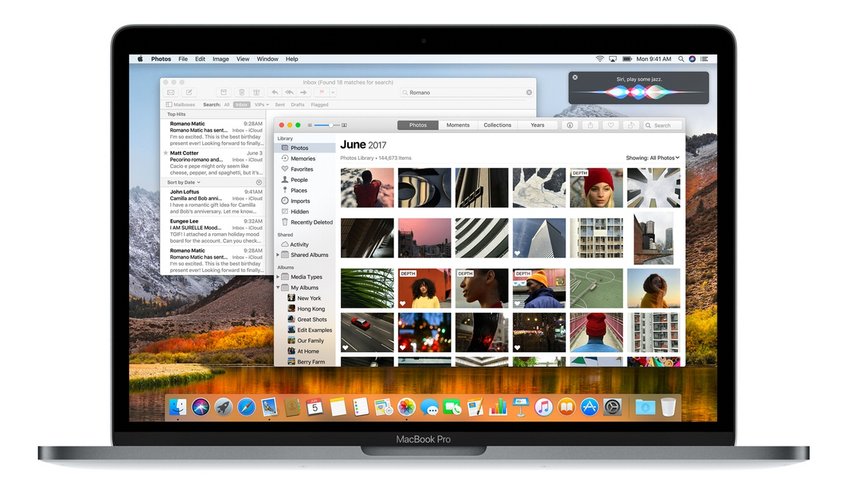Clear the Romano search in Mail
850x478 pixels.
tap(529, 93)
